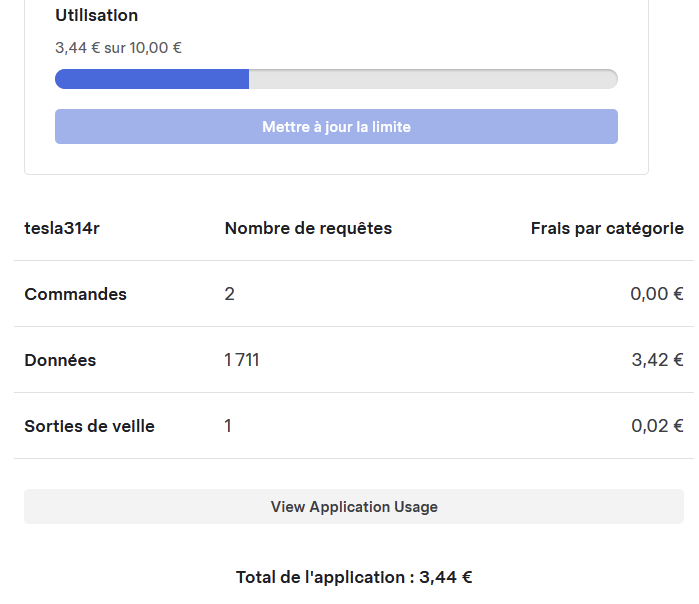Select the Commandes row label
Viewport: 699px width, 604px height.
[x=76, y=294]
